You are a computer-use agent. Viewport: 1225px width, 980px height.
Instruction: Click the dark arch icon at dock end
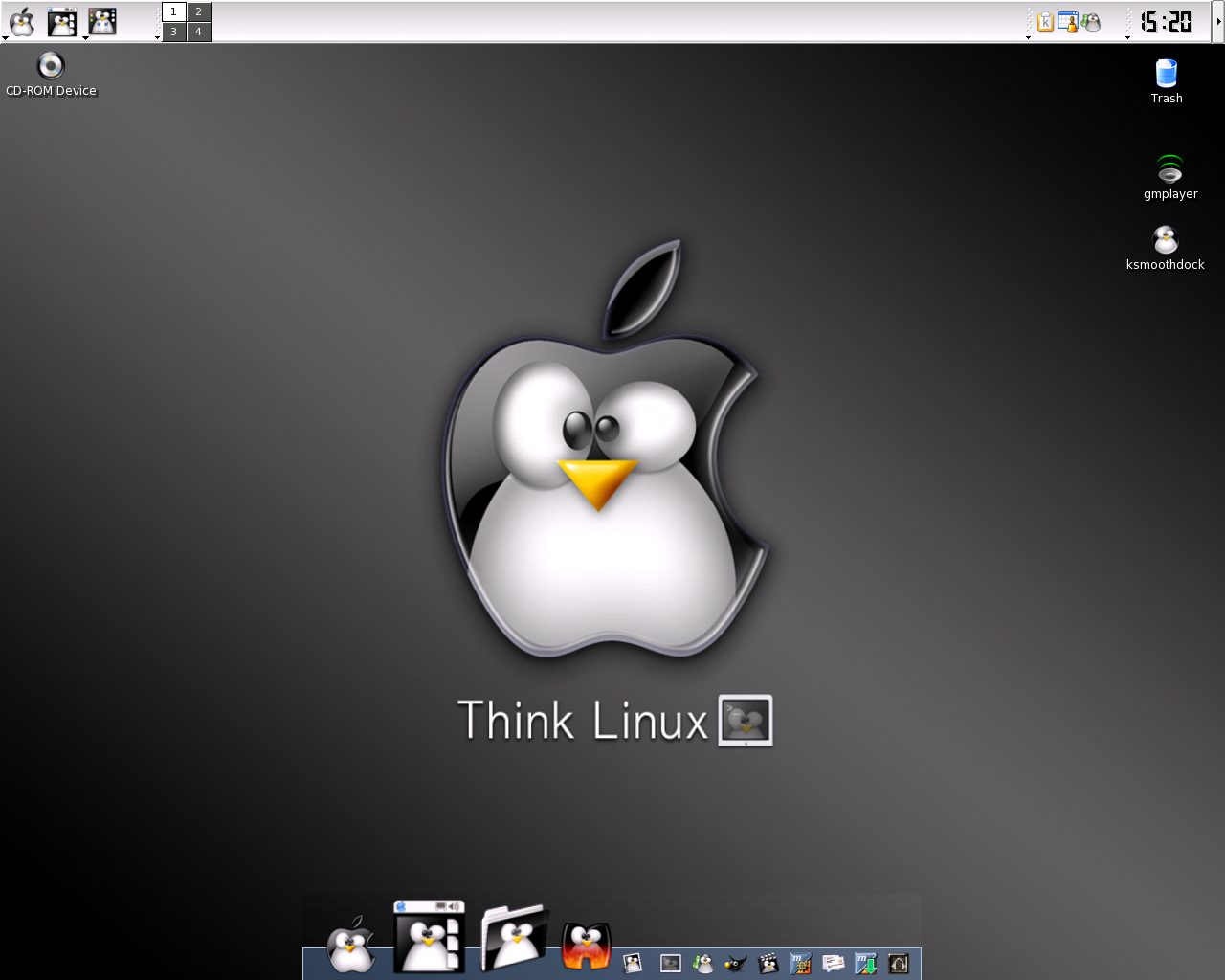pyautogui.click(x=898, y=963)
